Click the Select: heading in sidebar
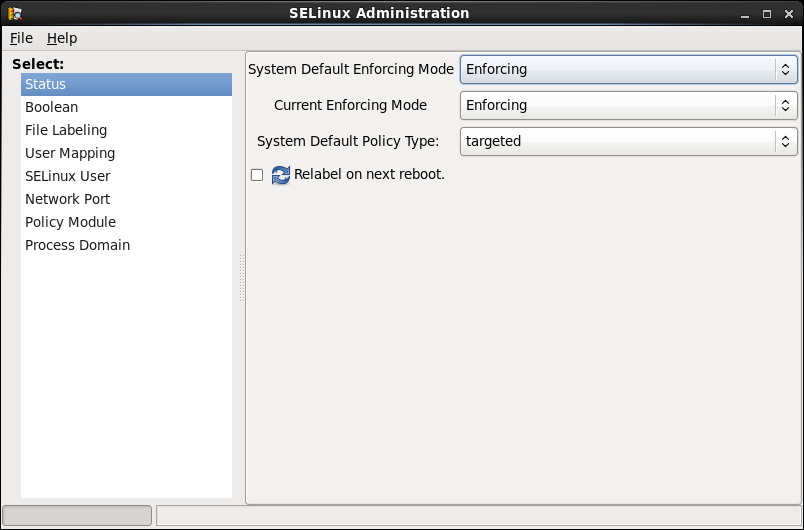The height and width of the screenshot is (530, 804). click(38, 64)
